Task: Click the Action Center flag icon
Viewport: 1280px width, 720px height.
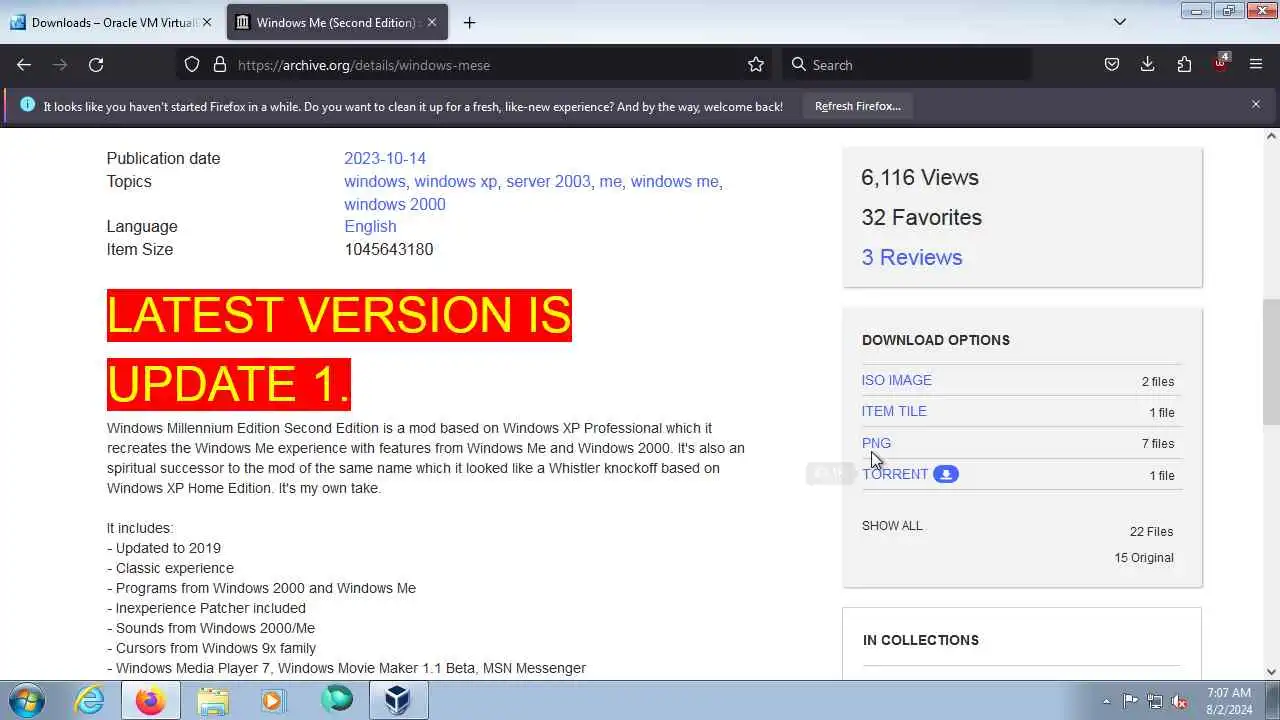Action: (x=1130, y=701)
